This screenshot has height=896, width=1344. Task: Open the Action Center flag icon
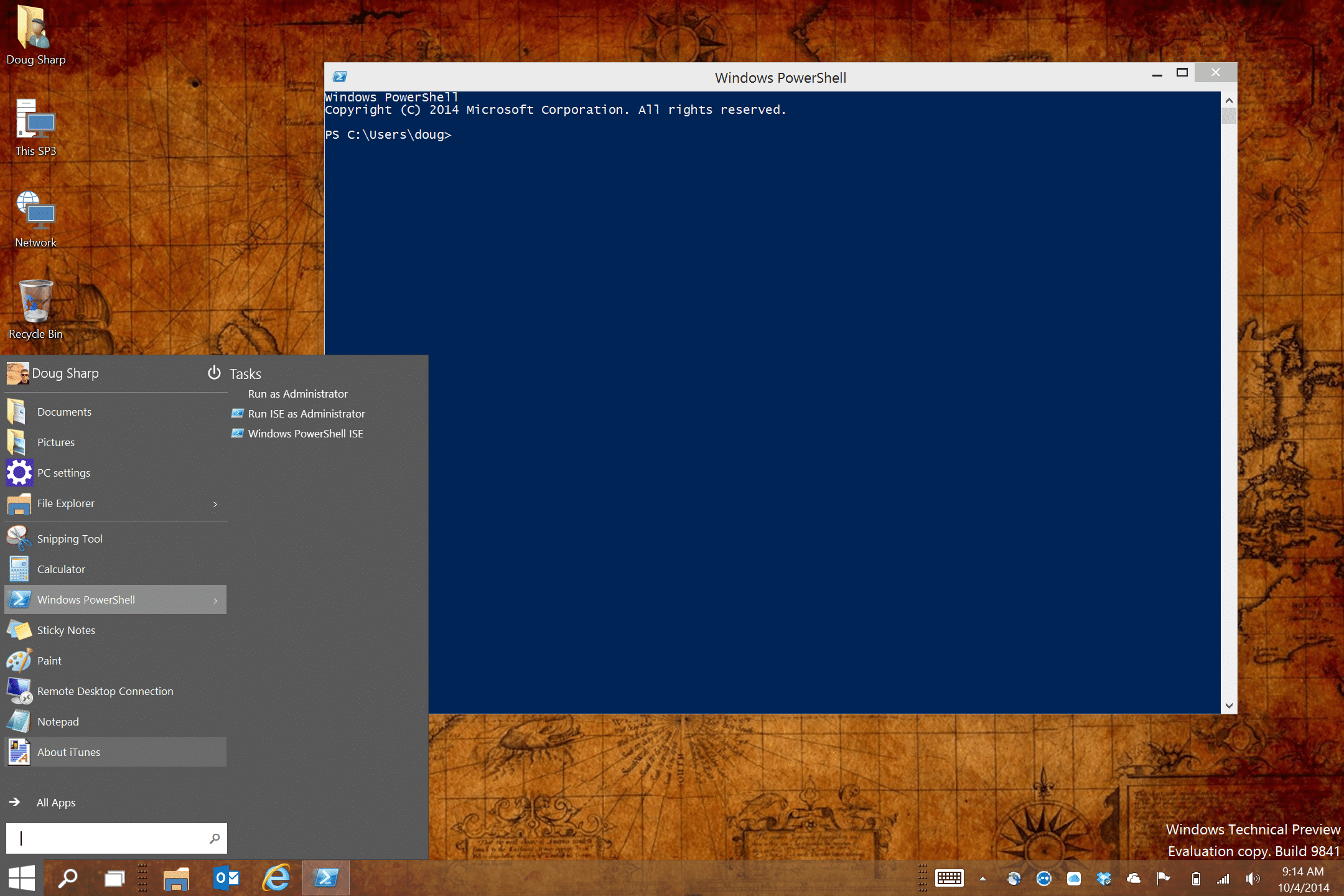1164,879
